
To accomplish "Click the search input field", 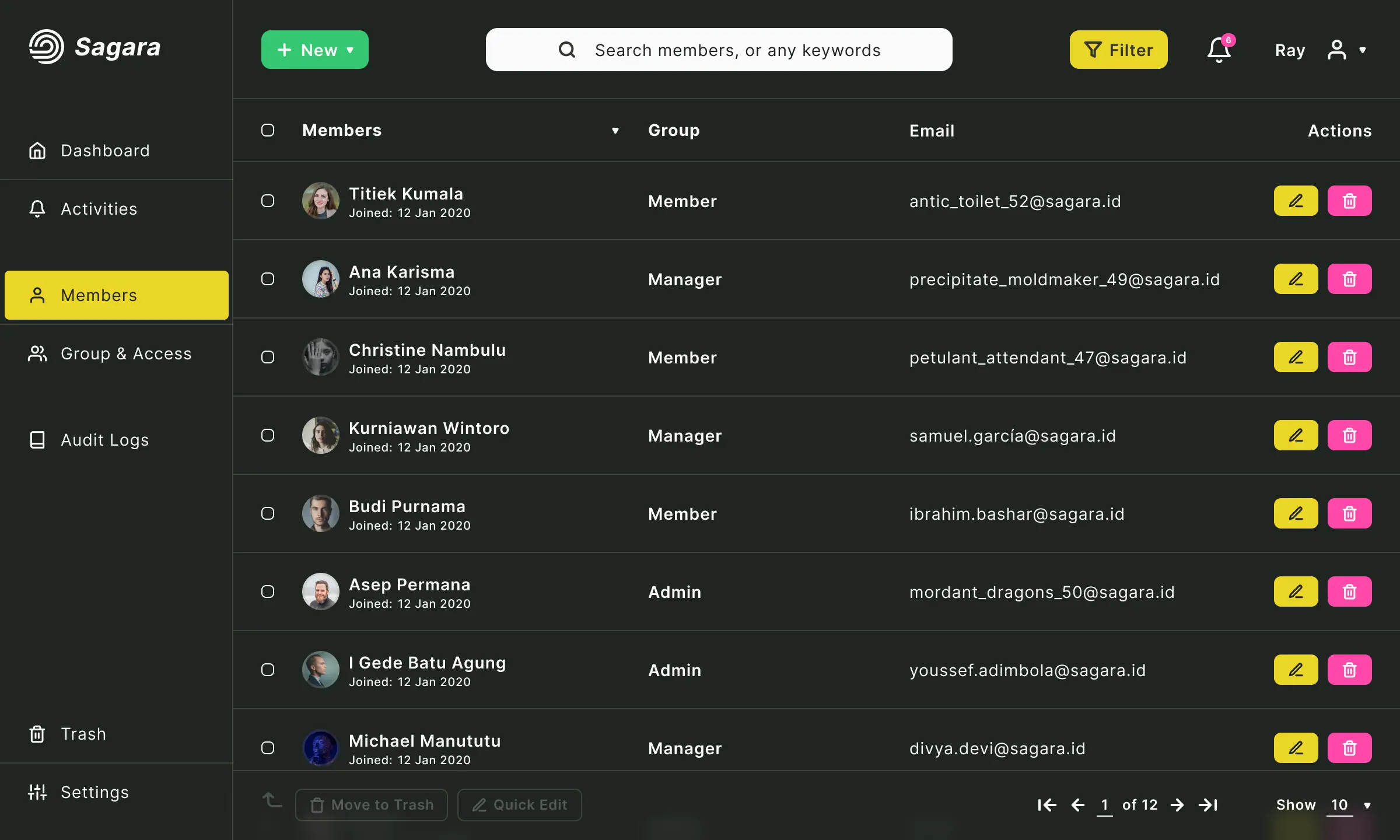I will [x=720, y=48].
